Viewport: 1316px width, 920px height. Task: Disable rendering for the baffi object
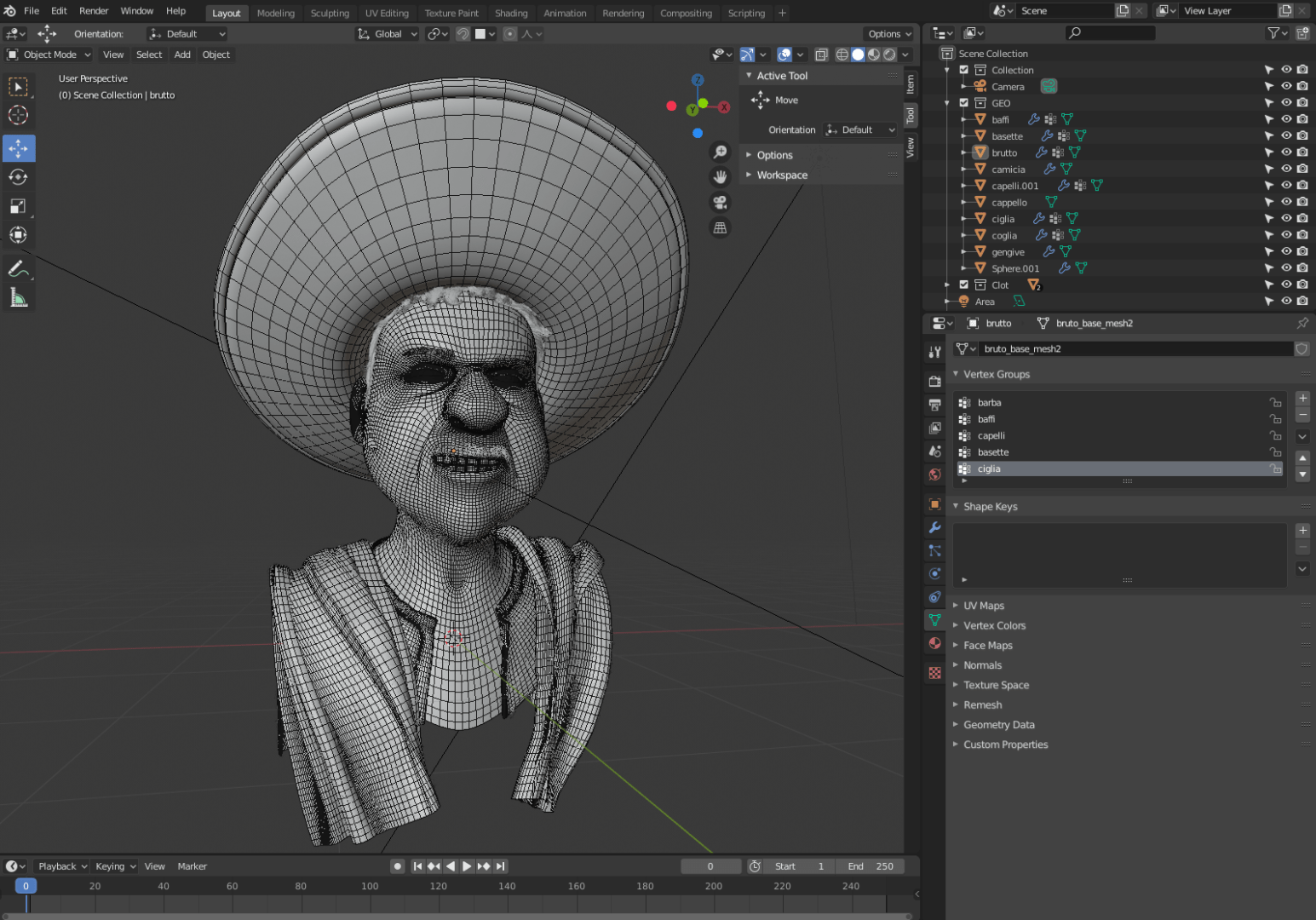(1302, 119)
